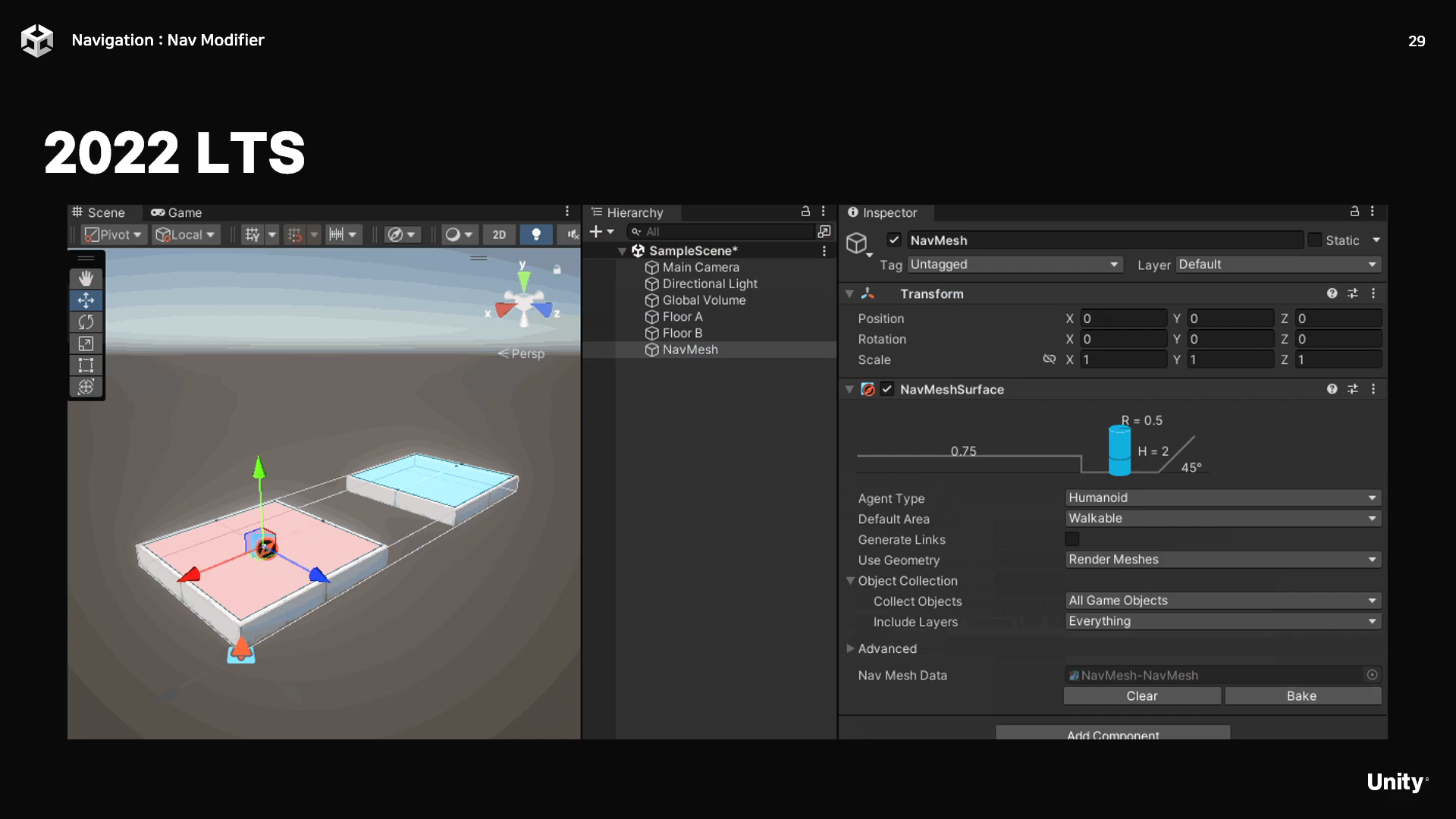Open Transform component help icon
This screenshot has width=1456, height=819.
coord(1332,293)
